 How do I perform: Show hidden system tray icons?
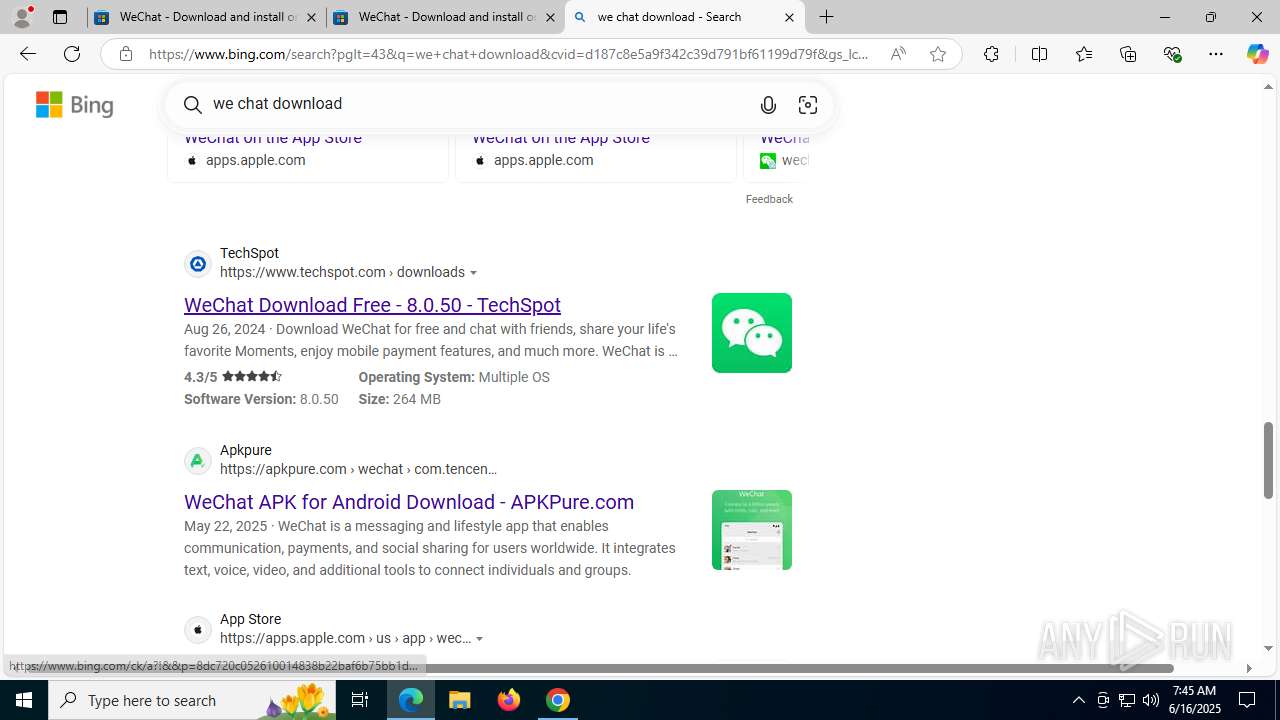click(1078, 700)
